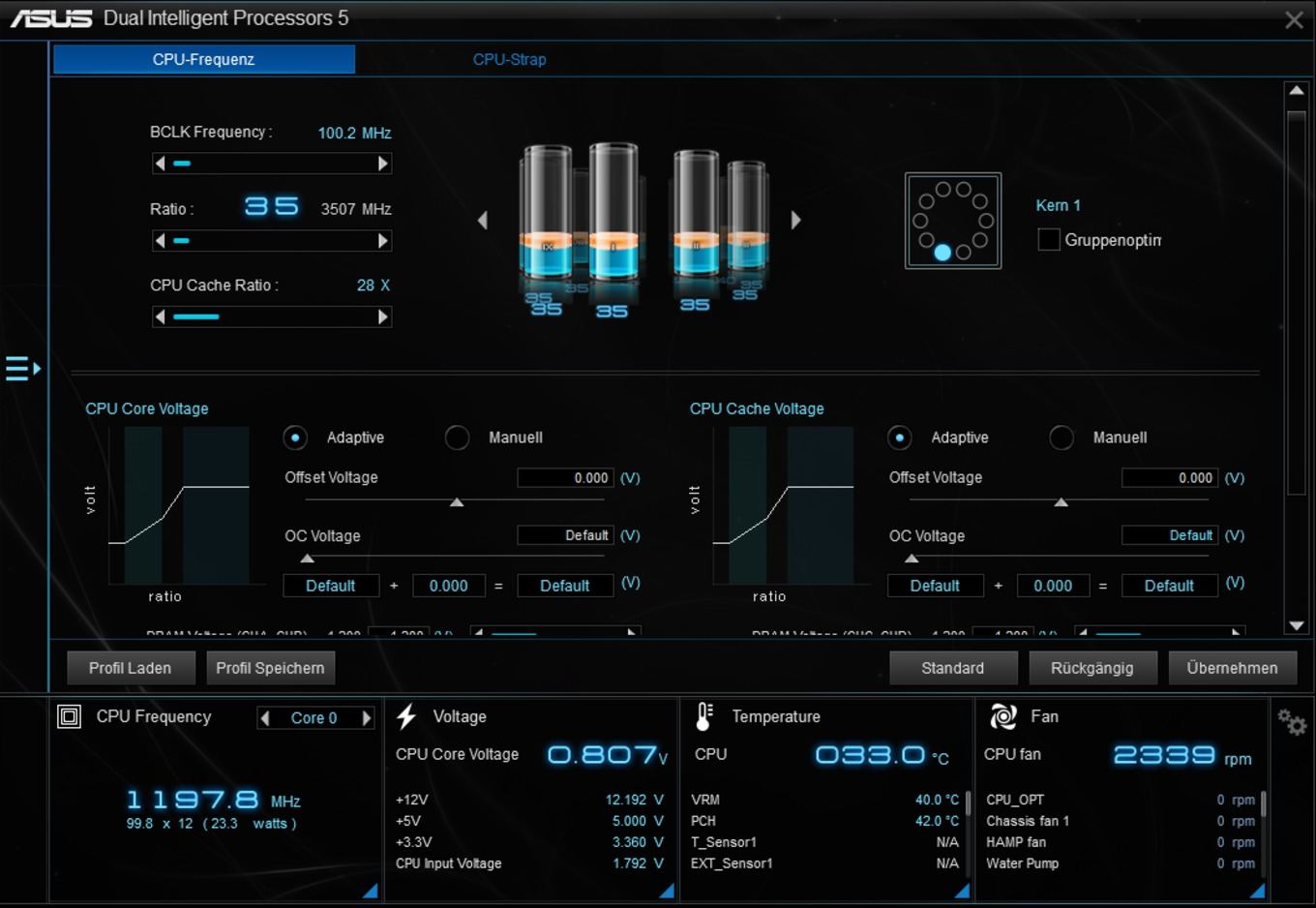Click the CPU Core Voltage ratio graph

pos(179,505)
